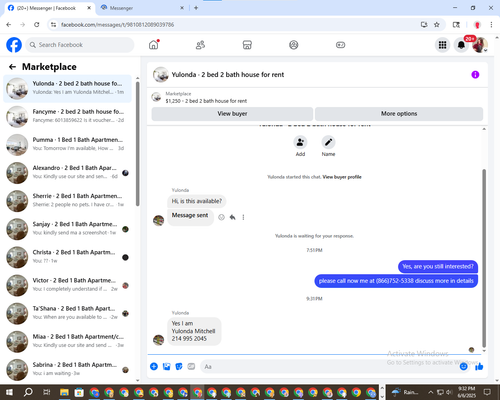The image size is (500, 400).
Task: Click the Search Facebook field
Action: coord(80,45)
